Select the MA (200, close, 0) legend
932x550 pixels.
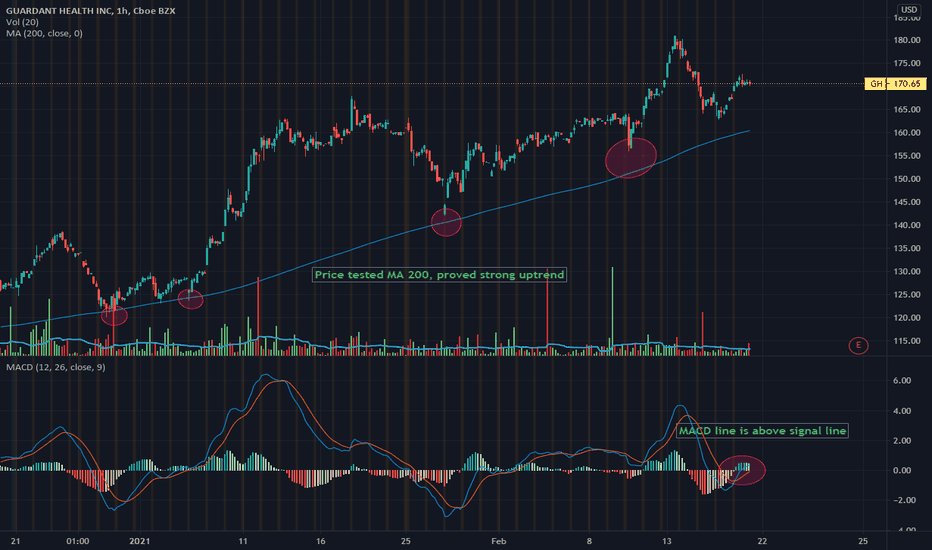click(44, 33)
